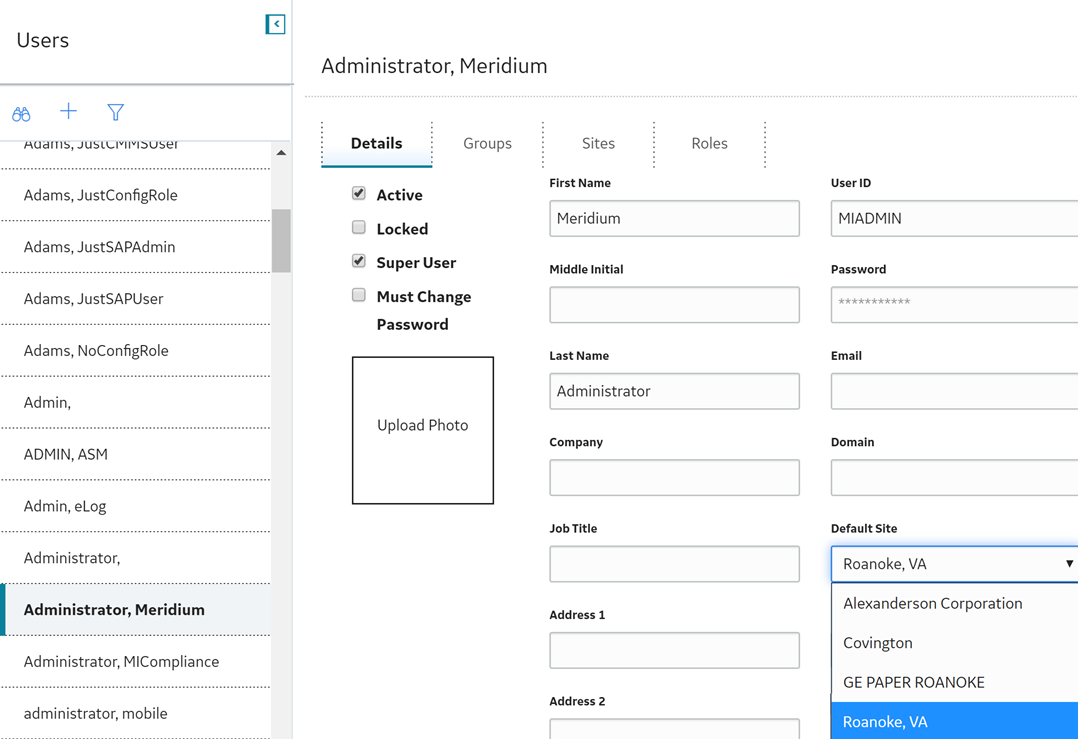Select user Adams, JustSAPUser
1078x739 pixels.
[x=135, y=299]
